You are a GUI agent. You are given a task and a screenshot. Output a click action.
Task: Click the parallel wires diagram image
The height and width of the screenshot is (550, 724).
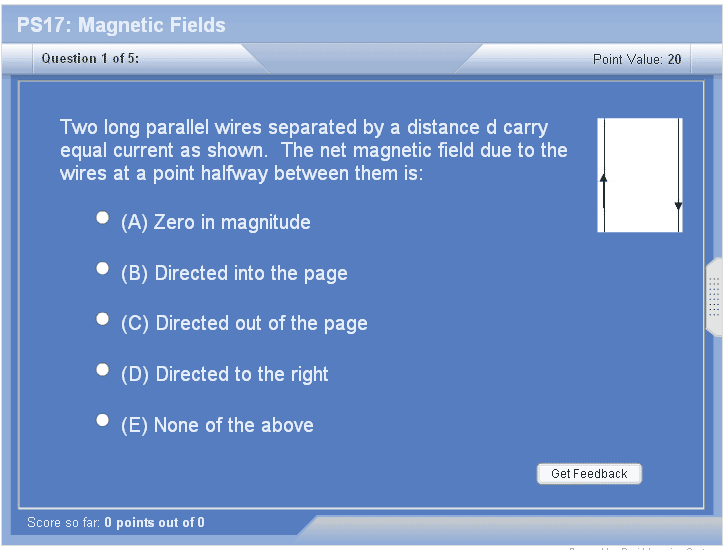640,175
